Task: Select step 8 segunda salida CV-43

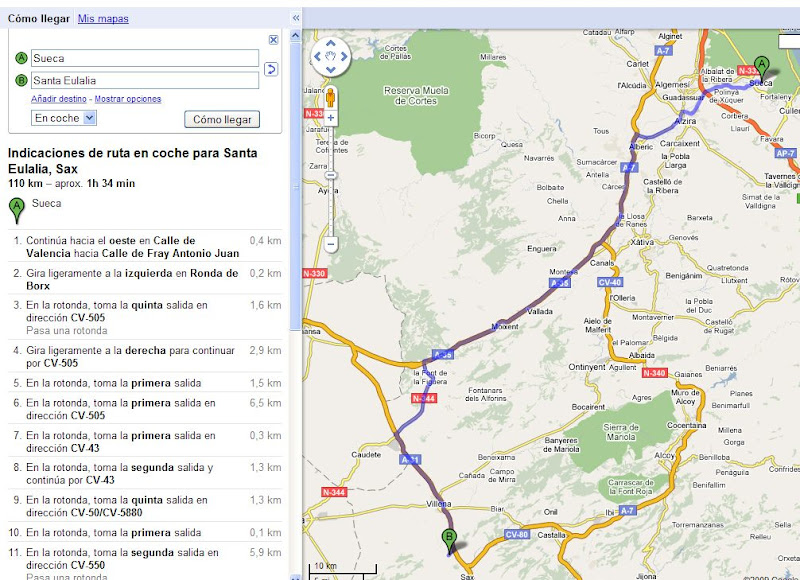Action: click(145, 473)
